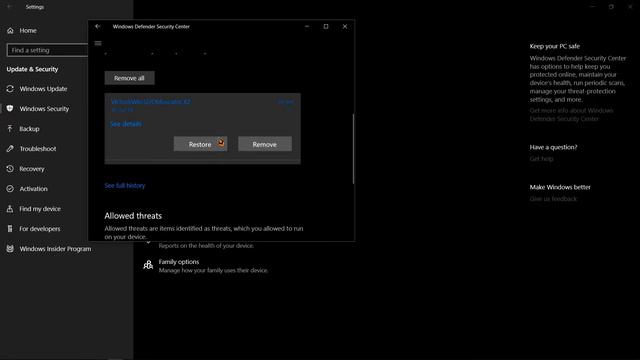Click the Family options people icon
The image size is (640, 360).
click(x=148, y=265)
